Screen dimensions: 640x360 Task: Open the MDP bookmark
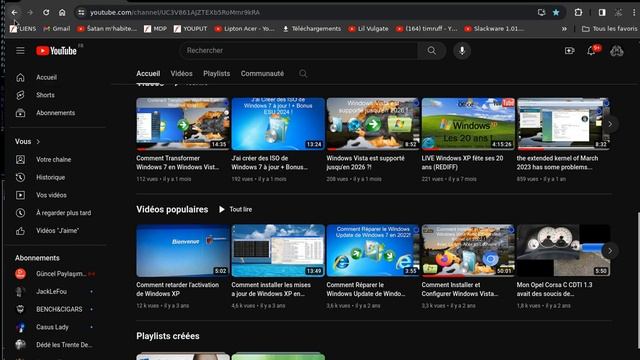[156, 29]
